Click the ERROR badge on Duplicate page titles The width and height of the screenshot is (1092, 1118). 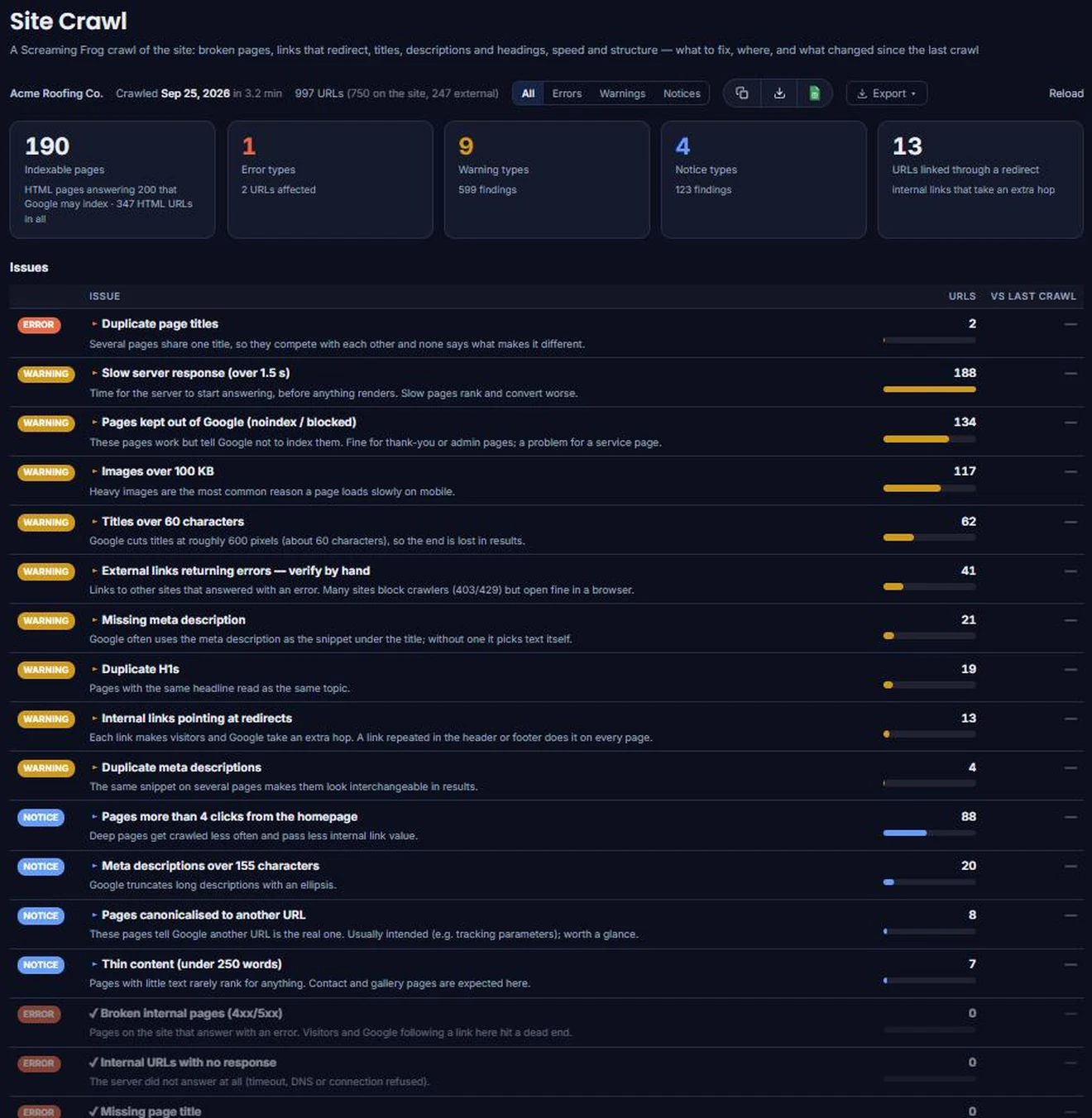tap(39, 325)
